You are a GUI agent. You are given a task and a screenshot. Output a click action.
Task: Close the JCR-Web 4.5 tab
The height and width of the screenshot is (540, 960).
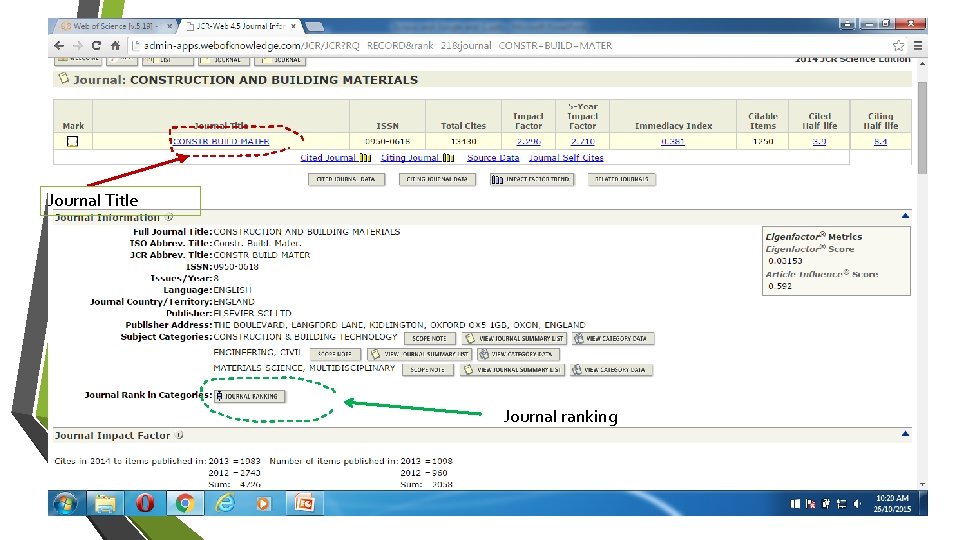[294, 26]
